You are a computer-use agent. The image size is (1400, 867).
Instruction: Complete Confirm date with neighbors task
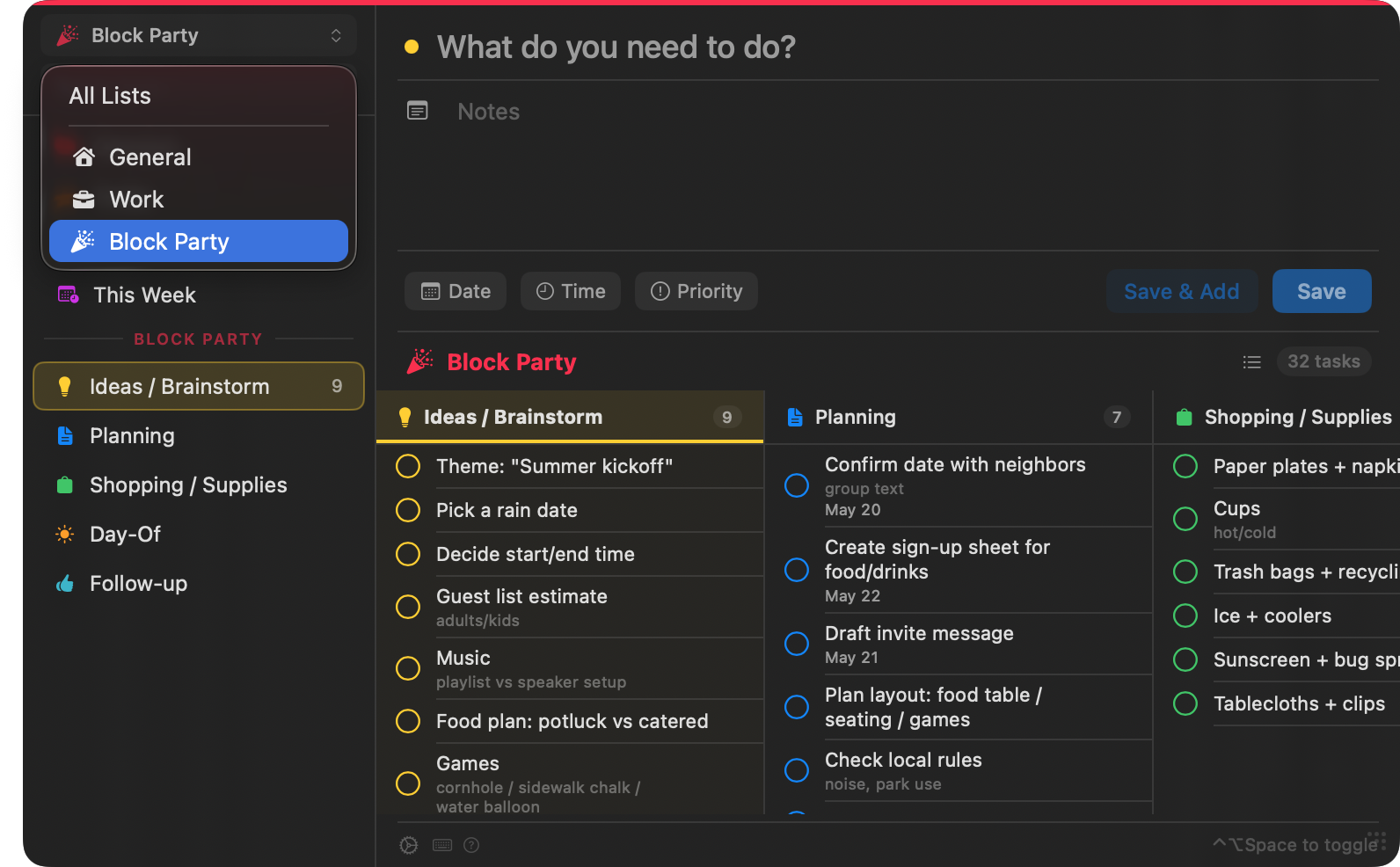(797, 485)
